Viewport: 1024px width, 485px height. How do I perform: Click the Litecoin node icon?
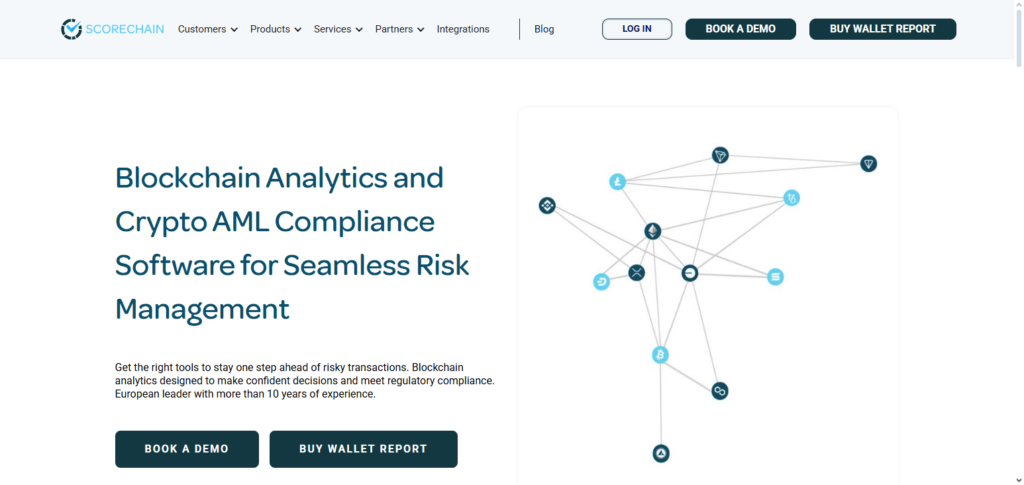[x=618, y=182]
